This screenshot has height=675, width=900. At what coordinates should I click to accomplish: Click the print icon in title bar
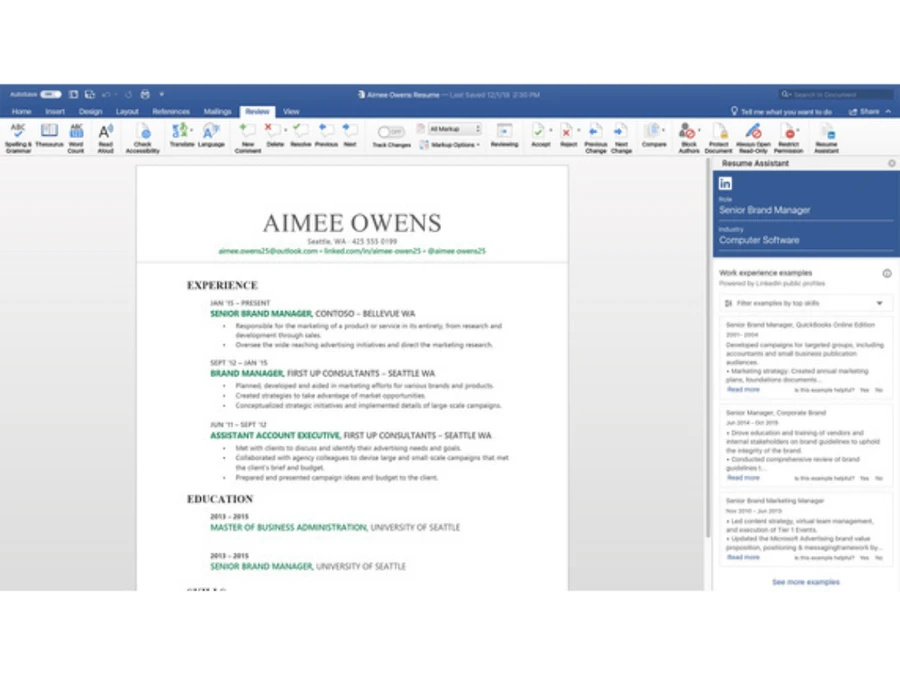(x=145, y=94)
